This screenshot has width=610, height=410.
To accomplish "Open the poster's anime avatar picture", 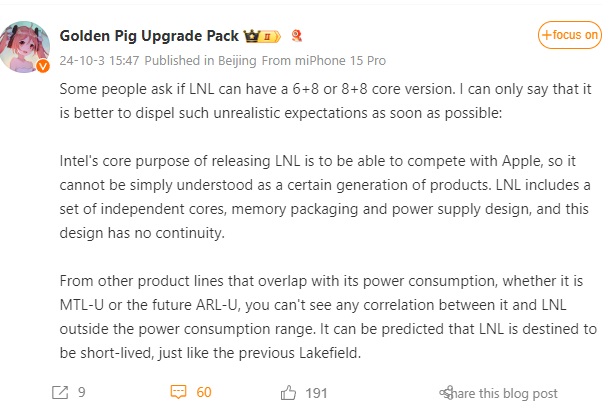I will (25, 47).
